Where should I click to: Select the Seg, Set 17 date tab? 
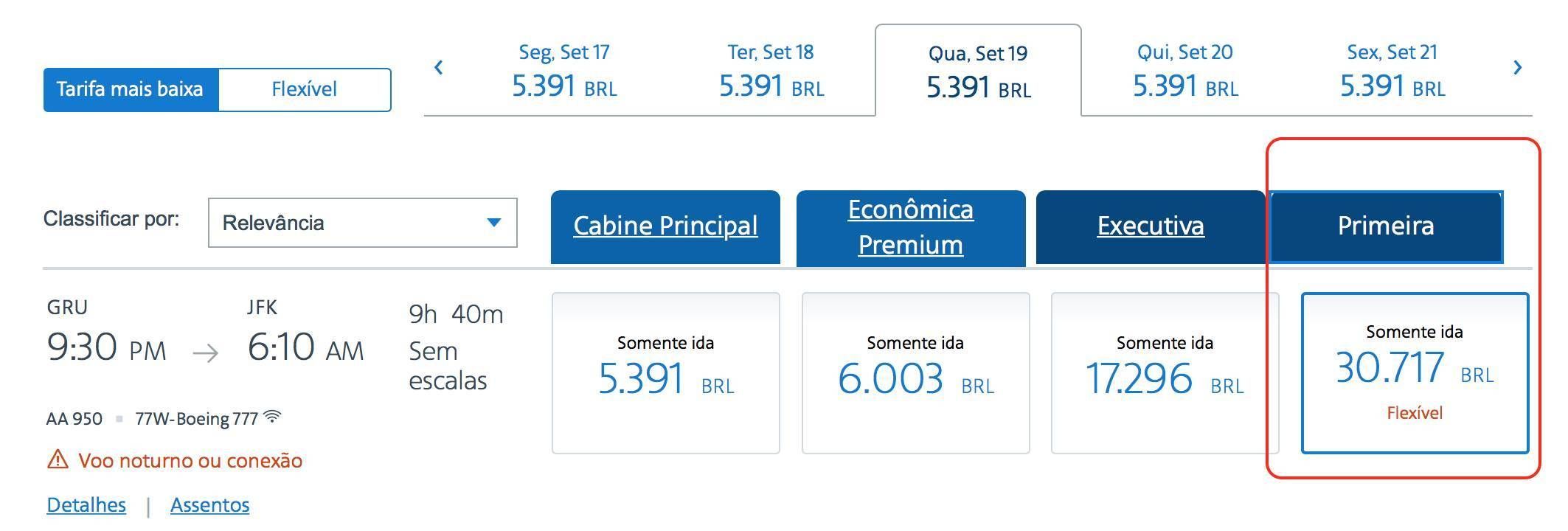coord(564,71)
